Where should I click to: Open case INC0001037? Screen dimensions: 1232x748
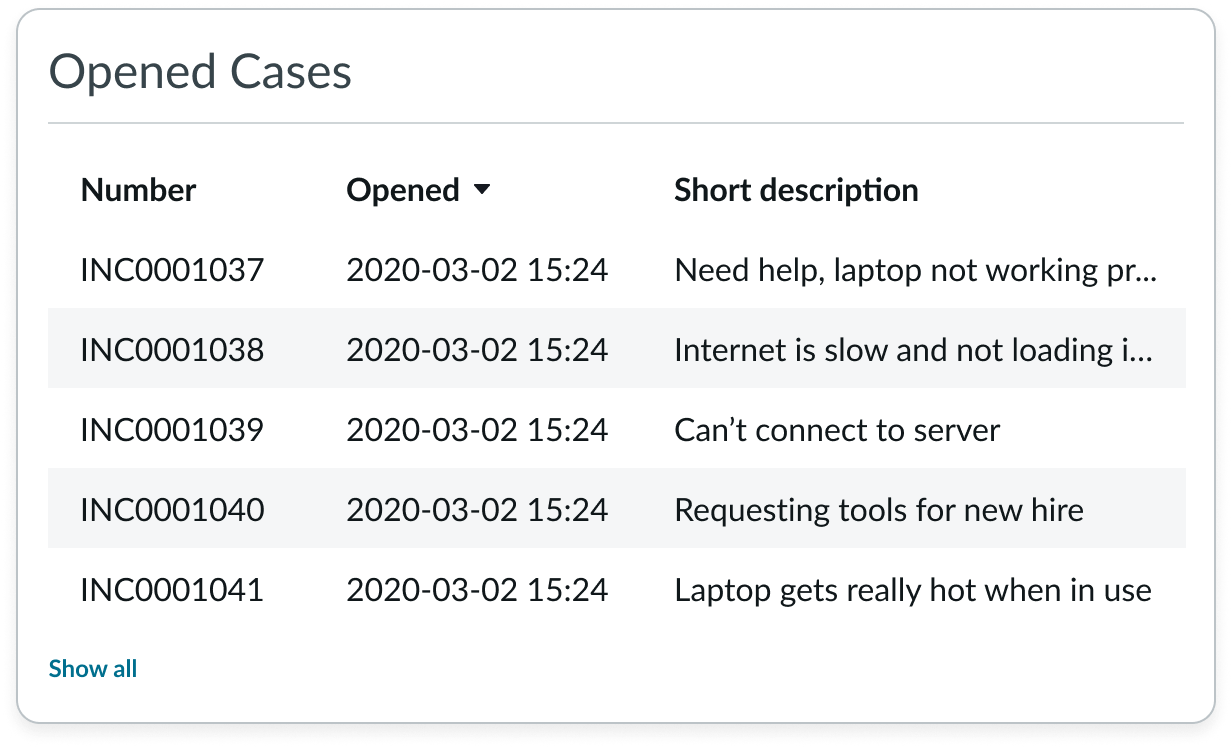(172, 270)
